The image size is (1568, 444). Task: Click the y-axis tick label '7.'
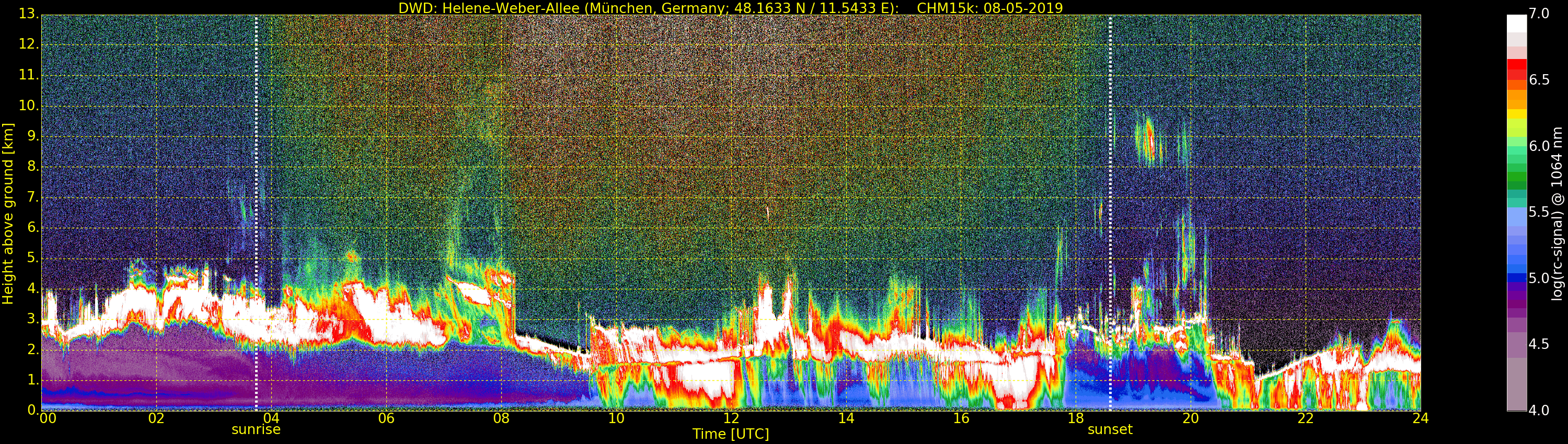pyautogui.click(x=33, y=197)
